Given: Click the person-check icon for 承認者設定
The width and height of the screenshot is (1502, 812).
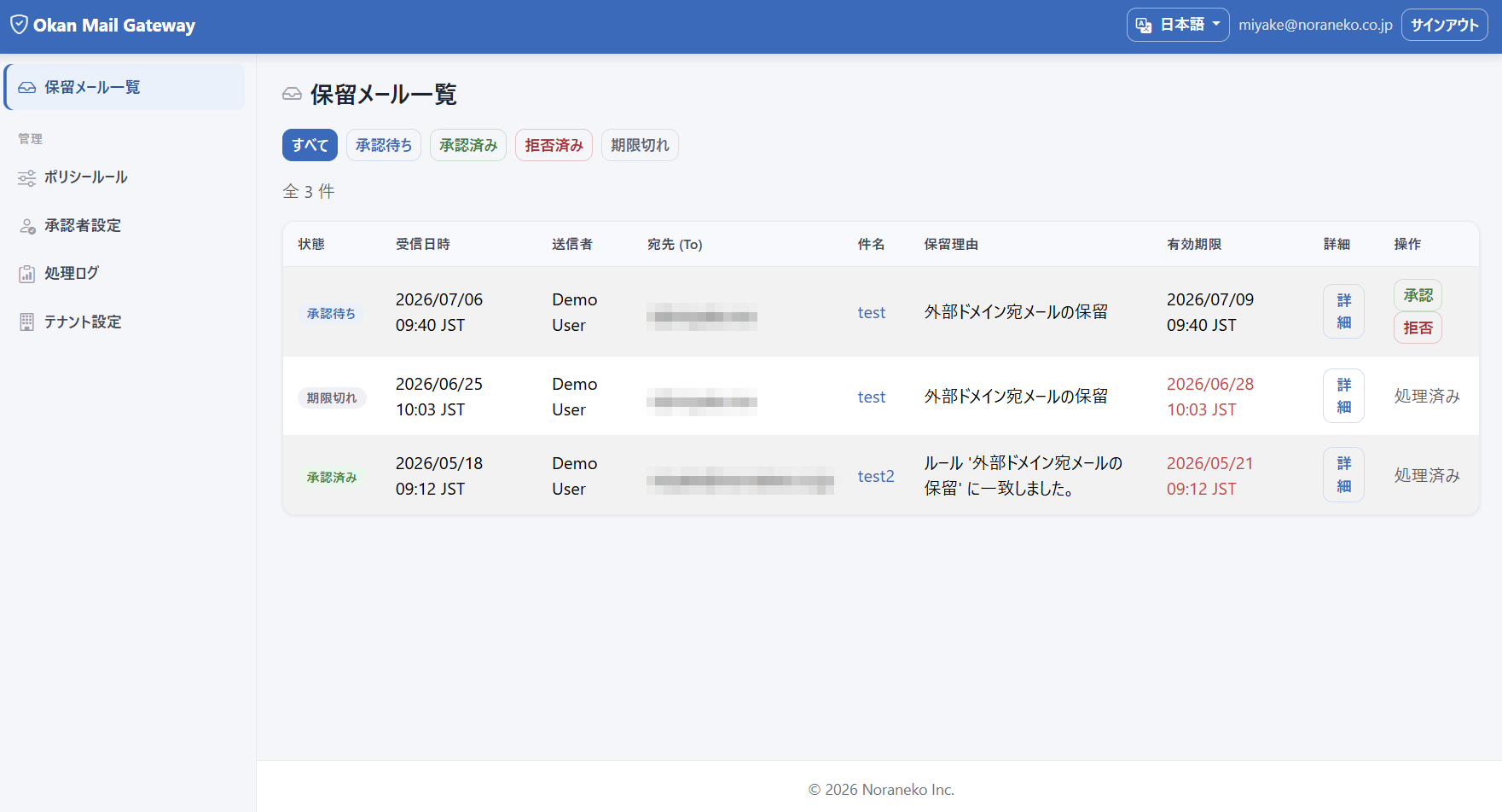Looking at the screenshot, I should 27,226.
